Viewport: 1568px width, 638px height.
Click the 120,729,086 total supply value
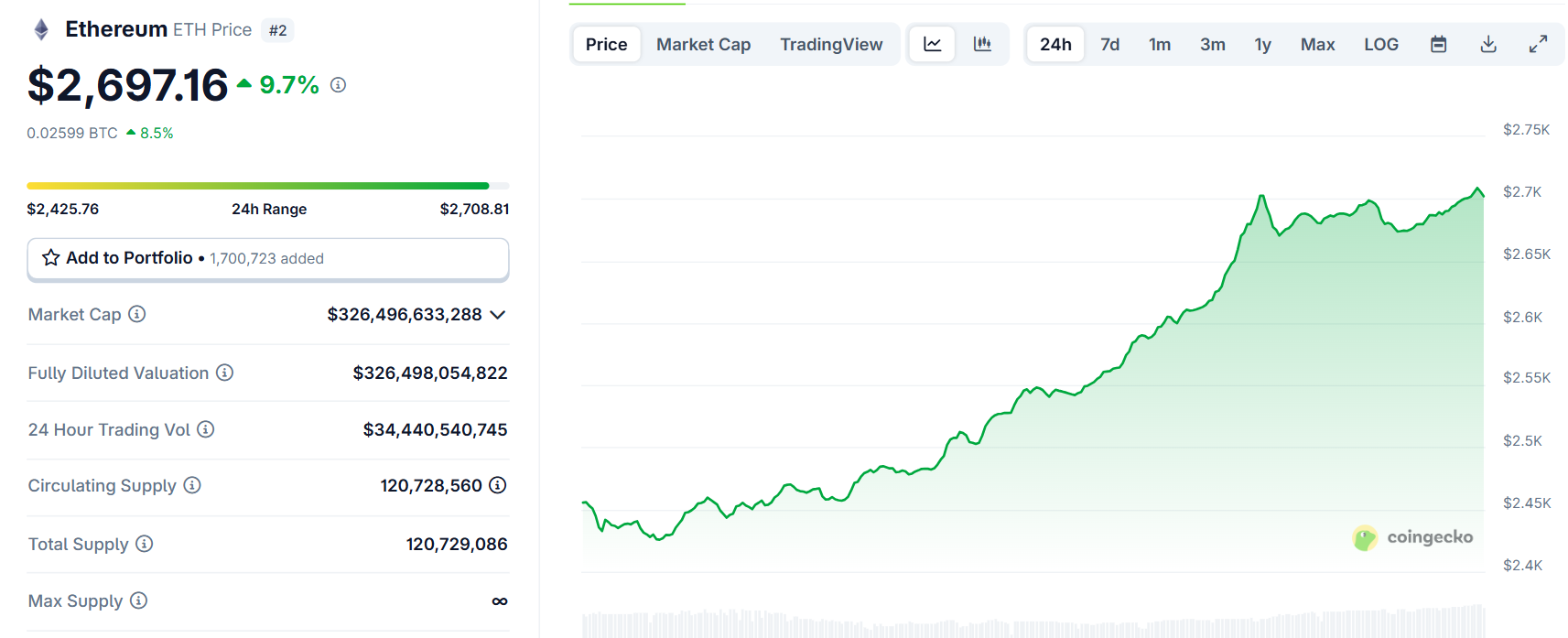pyautogui.click(x=457, y=544)
